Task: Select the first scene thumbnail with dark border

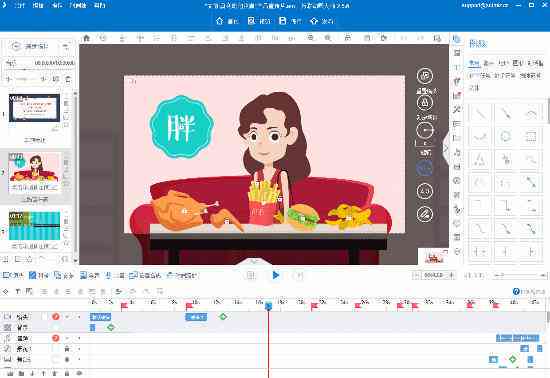Action: [x=34, y=108]
